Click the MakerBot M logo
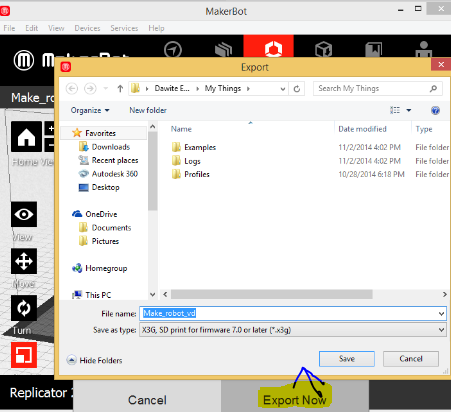 24,61
